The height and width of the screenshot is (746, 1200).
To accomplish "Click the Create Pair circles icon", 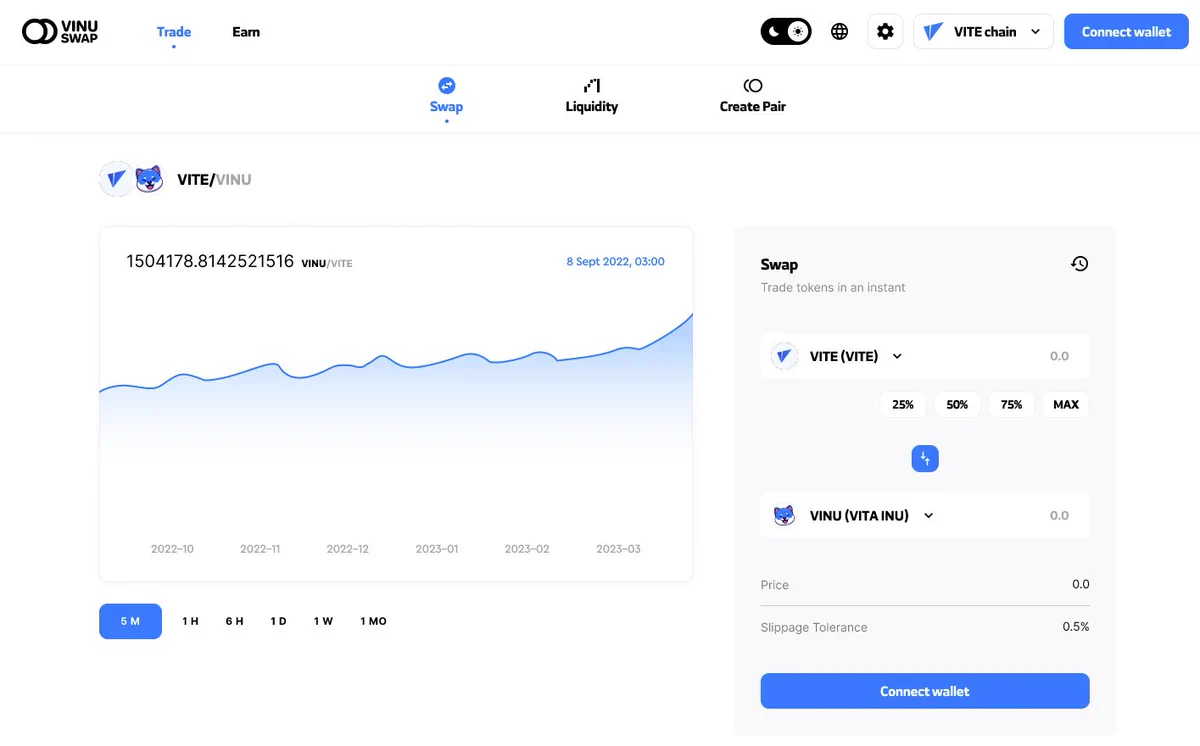I will click(x=753, y=86).
